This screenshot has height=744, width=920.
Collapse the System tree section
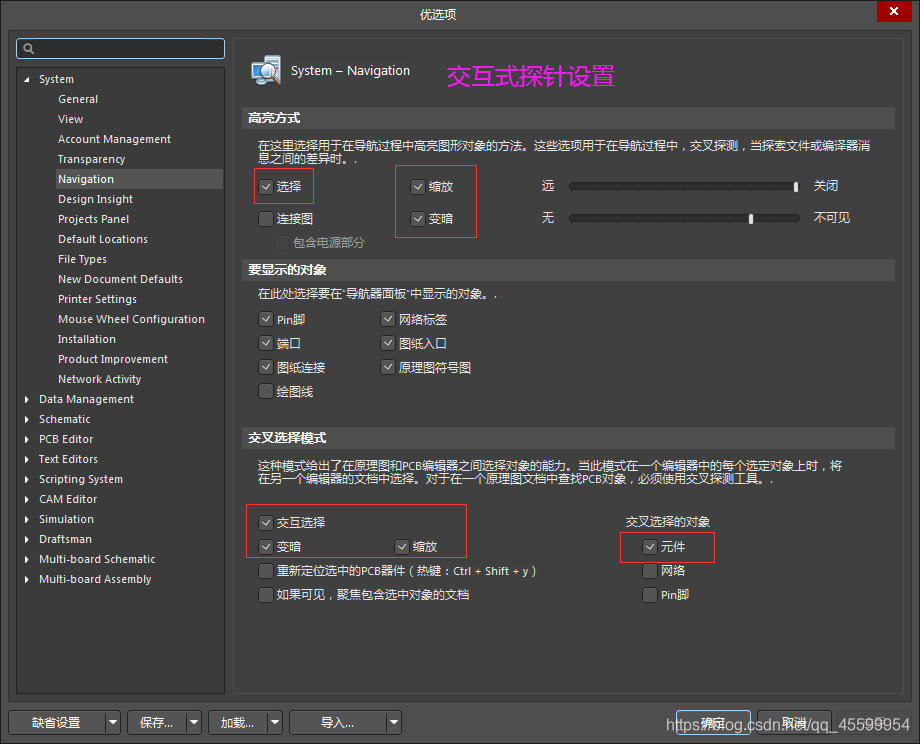click(25, 79)
